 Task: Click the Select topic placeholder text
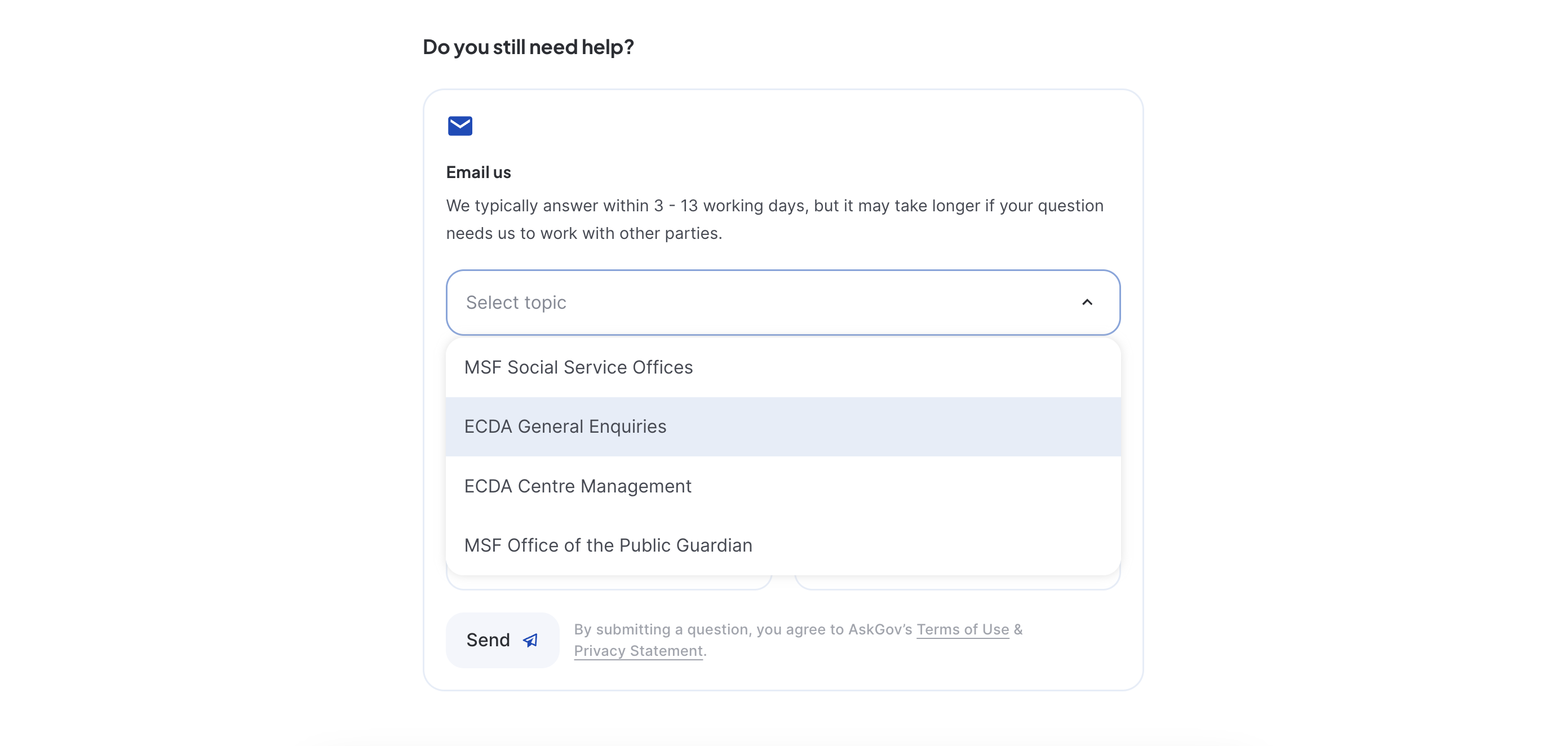516,303
